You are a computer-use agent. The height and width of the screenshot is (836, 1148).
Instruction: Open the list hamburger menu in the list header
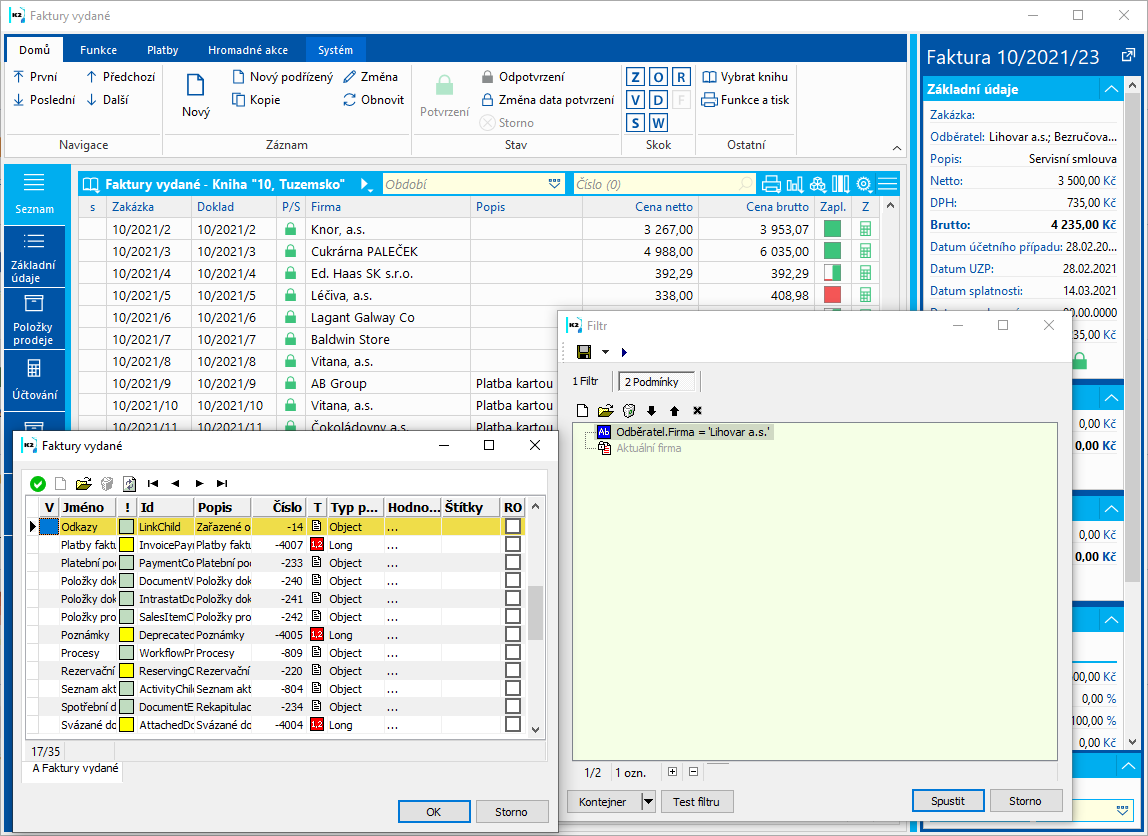[888, 184]
